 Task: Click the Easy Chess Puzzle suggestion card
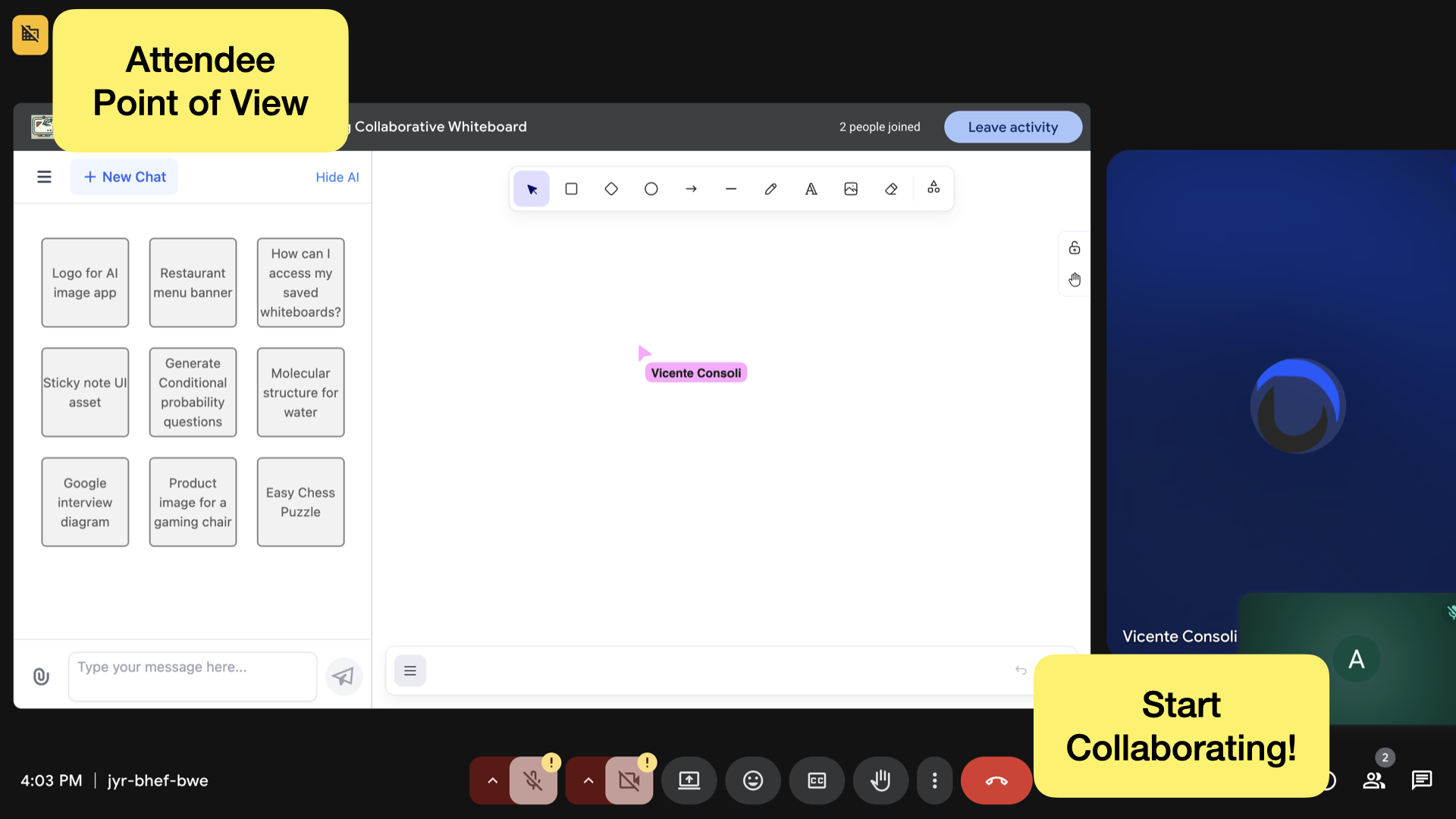point(300,501)
